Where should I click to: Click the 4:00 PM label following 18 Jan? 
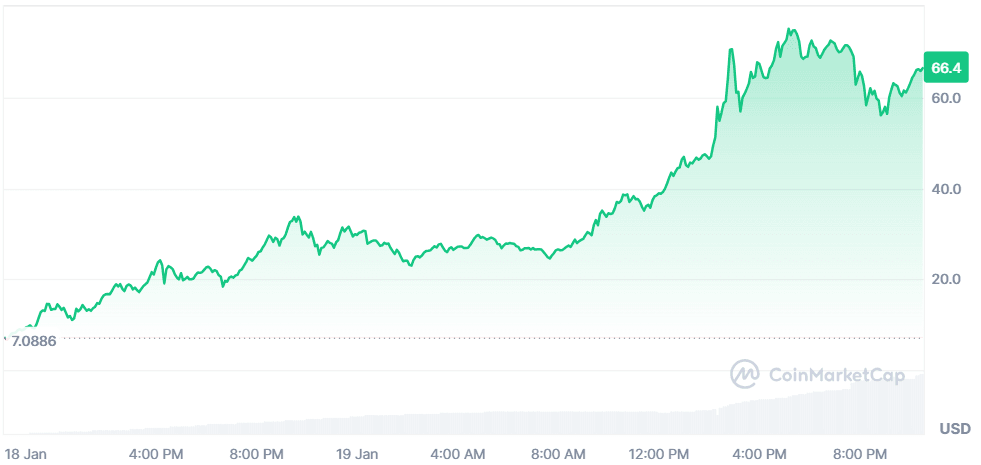157,454
